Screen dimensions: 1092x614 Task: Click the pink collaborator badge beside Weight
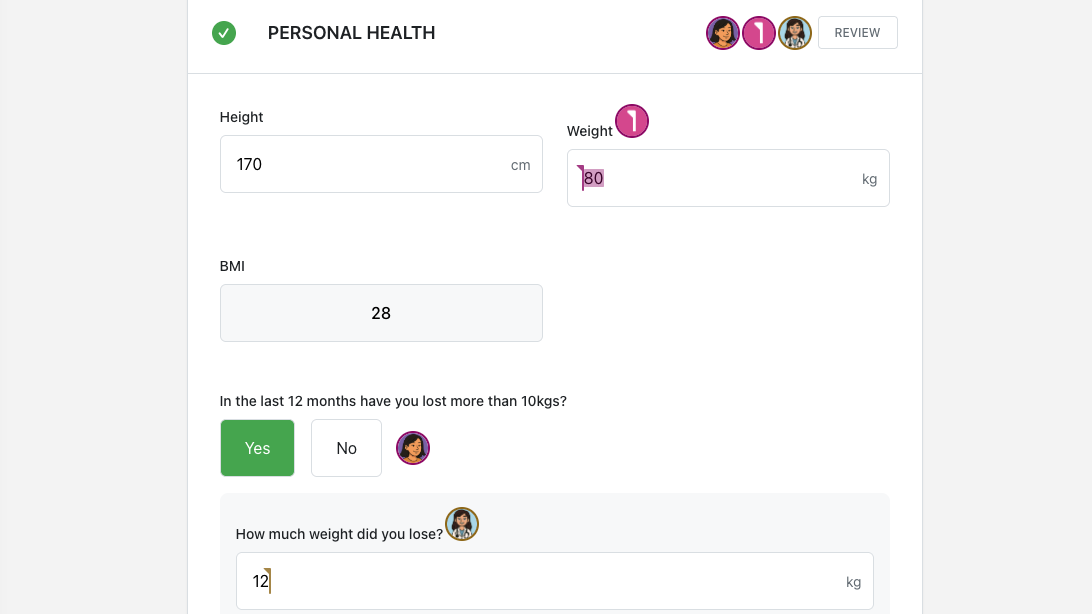632,122
